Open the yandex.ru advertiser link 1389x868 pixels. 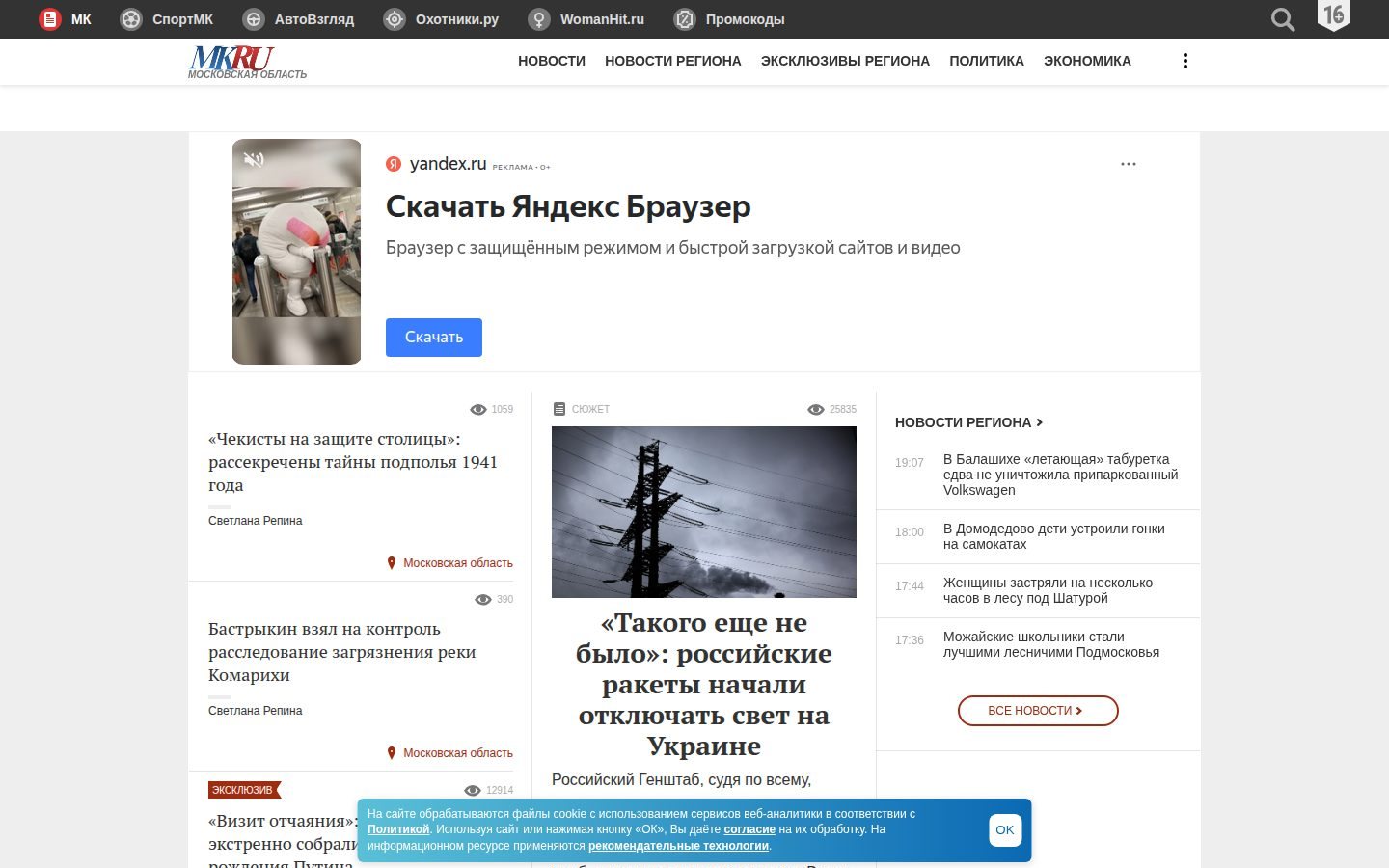448,164
